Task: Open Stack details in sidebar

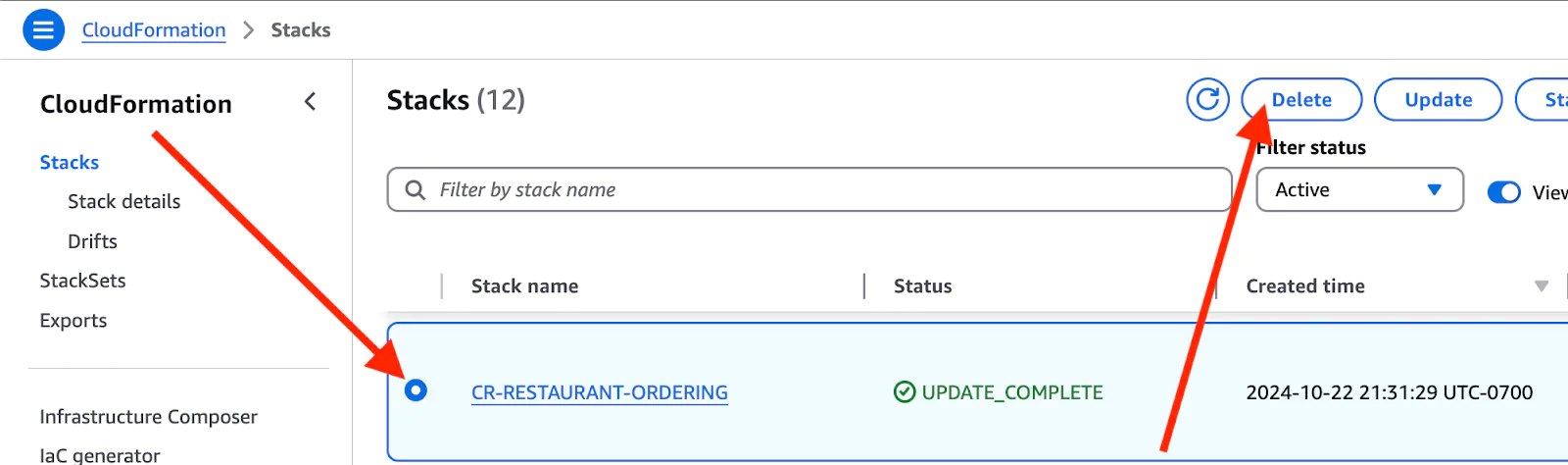Action: tap(124, 202)
